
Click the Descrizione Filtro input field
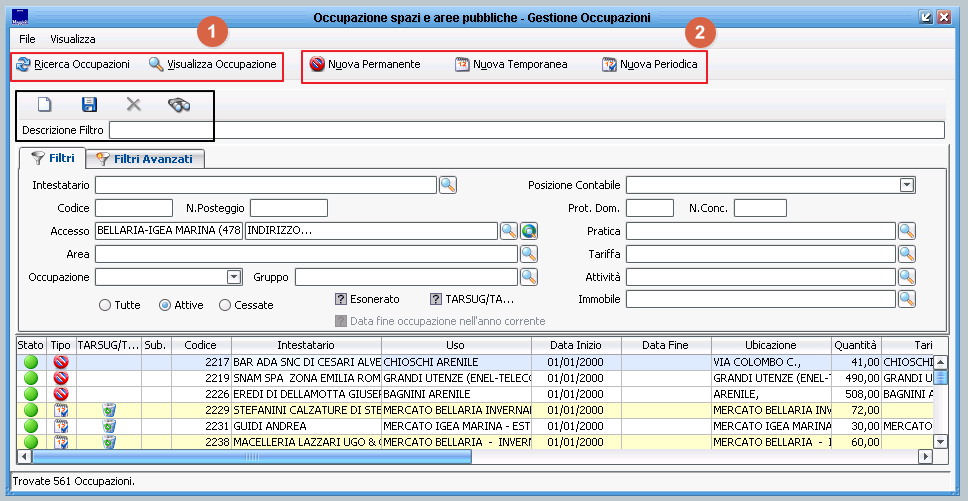tap(526, 130)
